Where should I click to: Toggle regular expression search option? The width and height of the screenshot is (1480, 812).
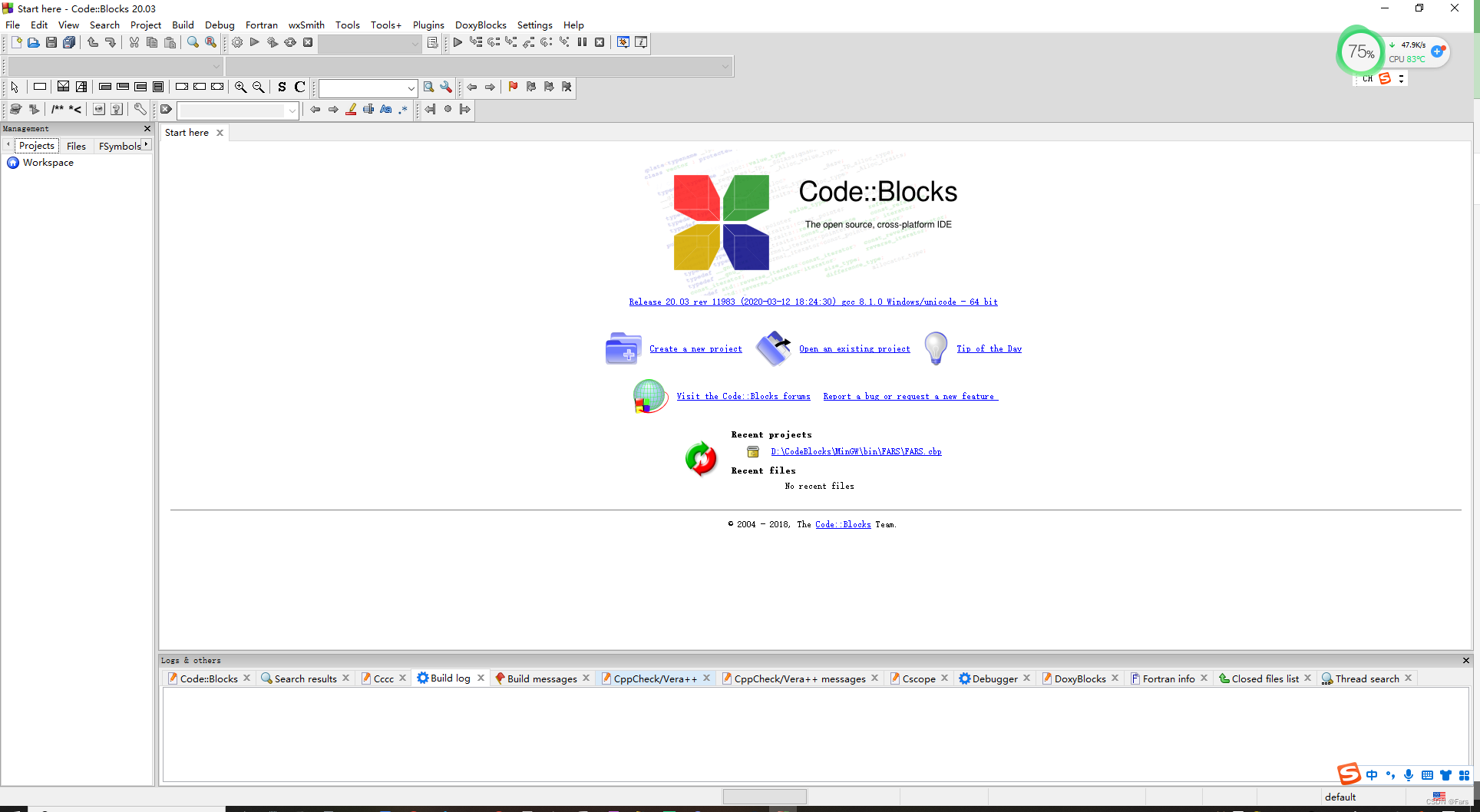click(x=403, y=110)
